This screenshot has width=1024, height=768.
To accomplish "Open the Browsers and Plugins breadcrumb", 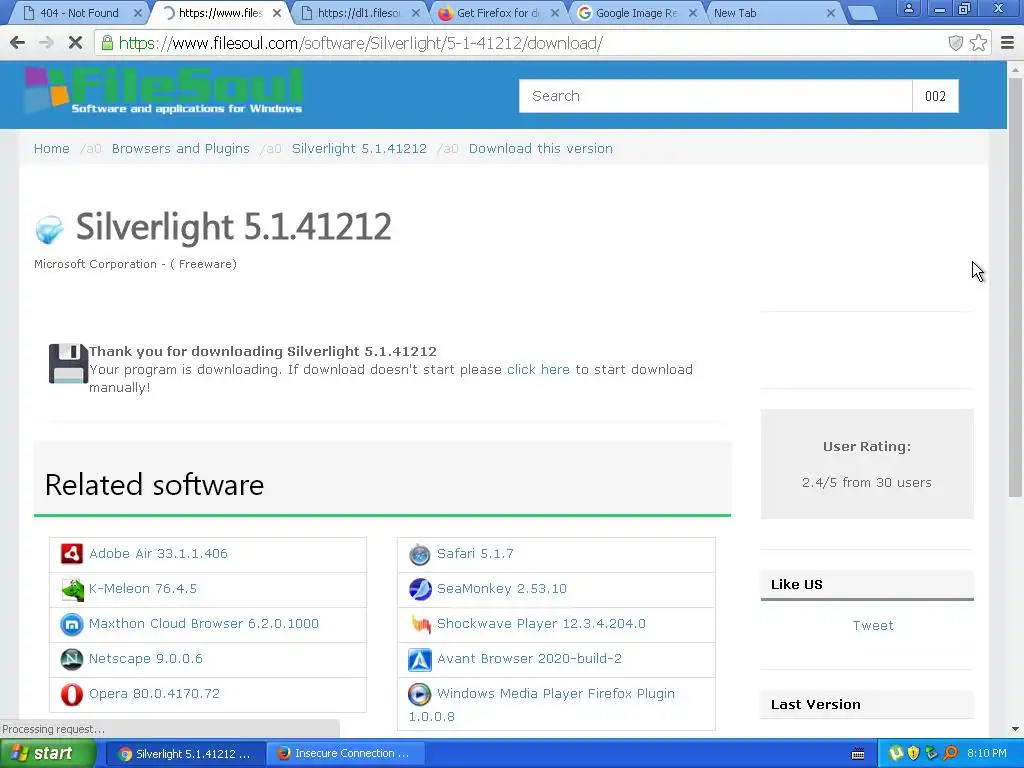I will click(x=181, y=149).
